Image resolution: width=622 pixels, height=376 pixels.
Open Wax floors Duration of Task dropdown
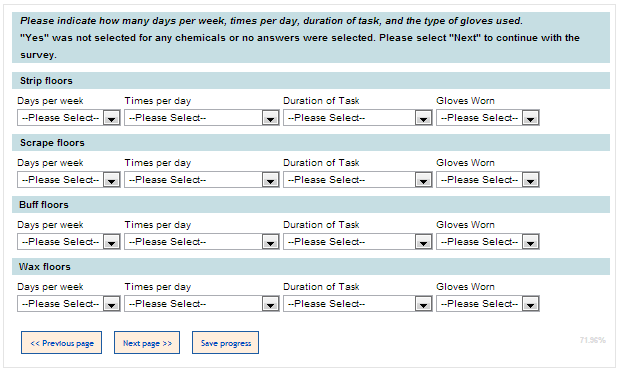(x=357, y=304)
